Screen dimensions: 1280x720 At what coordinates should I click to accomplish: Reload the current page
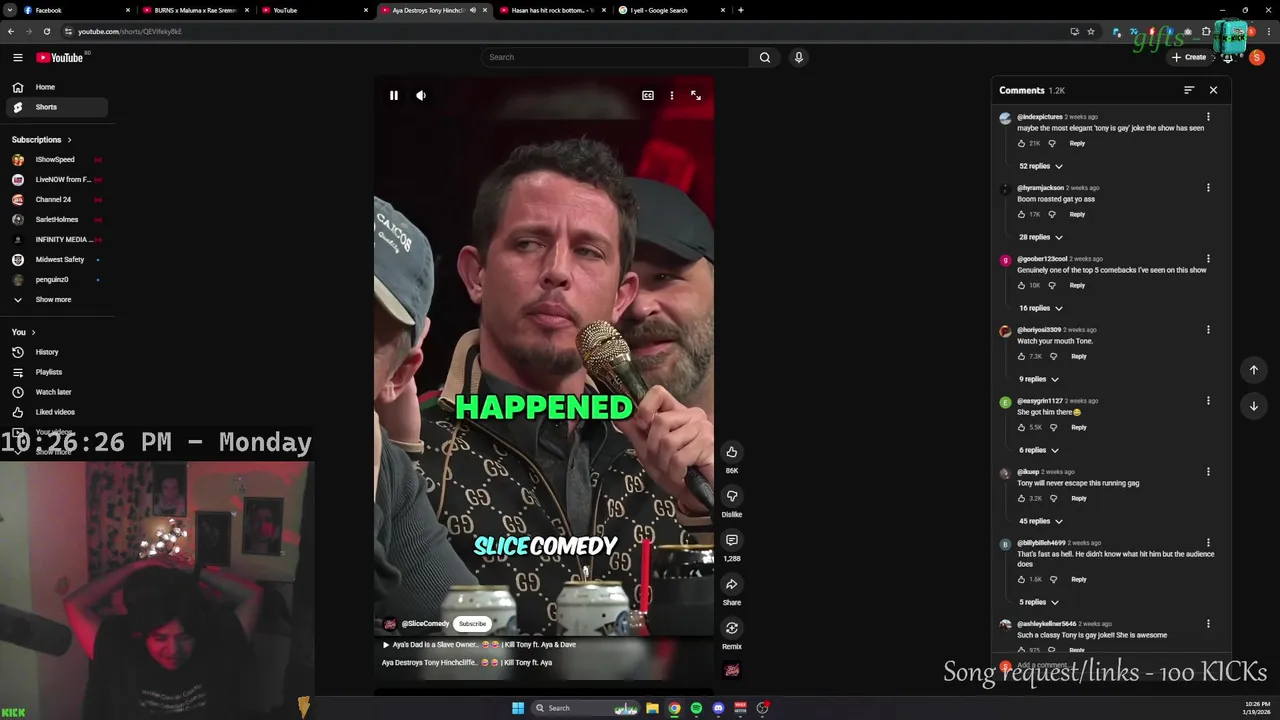[x=46, y=31]
